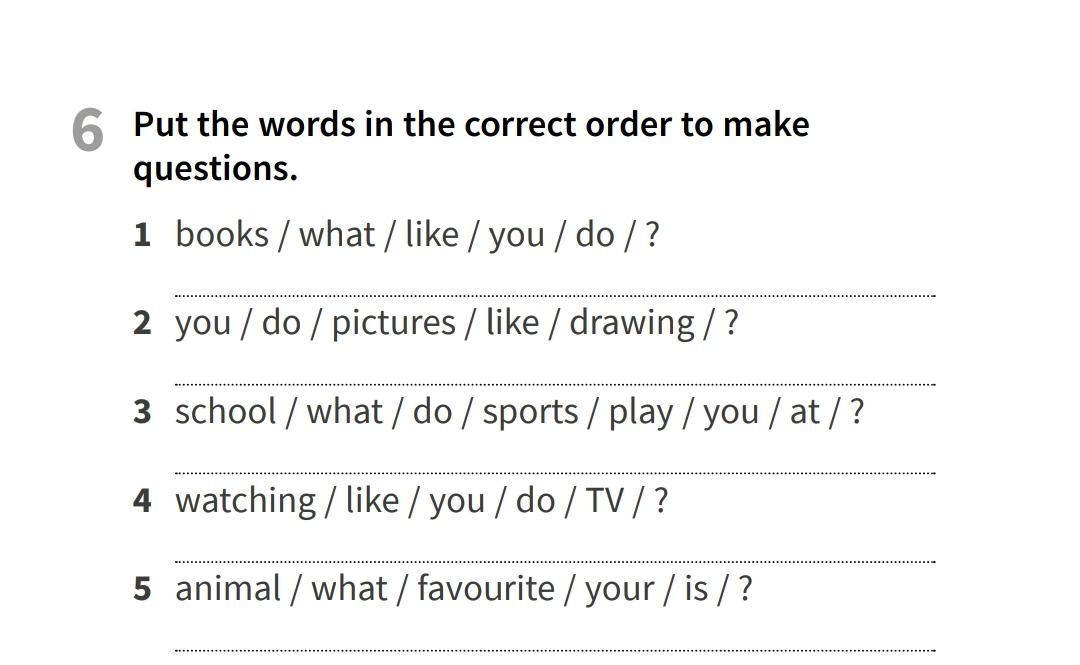Click the bold number 5 item marker
This screenshot has height=665, width=1080.
(x=142, y=589)
